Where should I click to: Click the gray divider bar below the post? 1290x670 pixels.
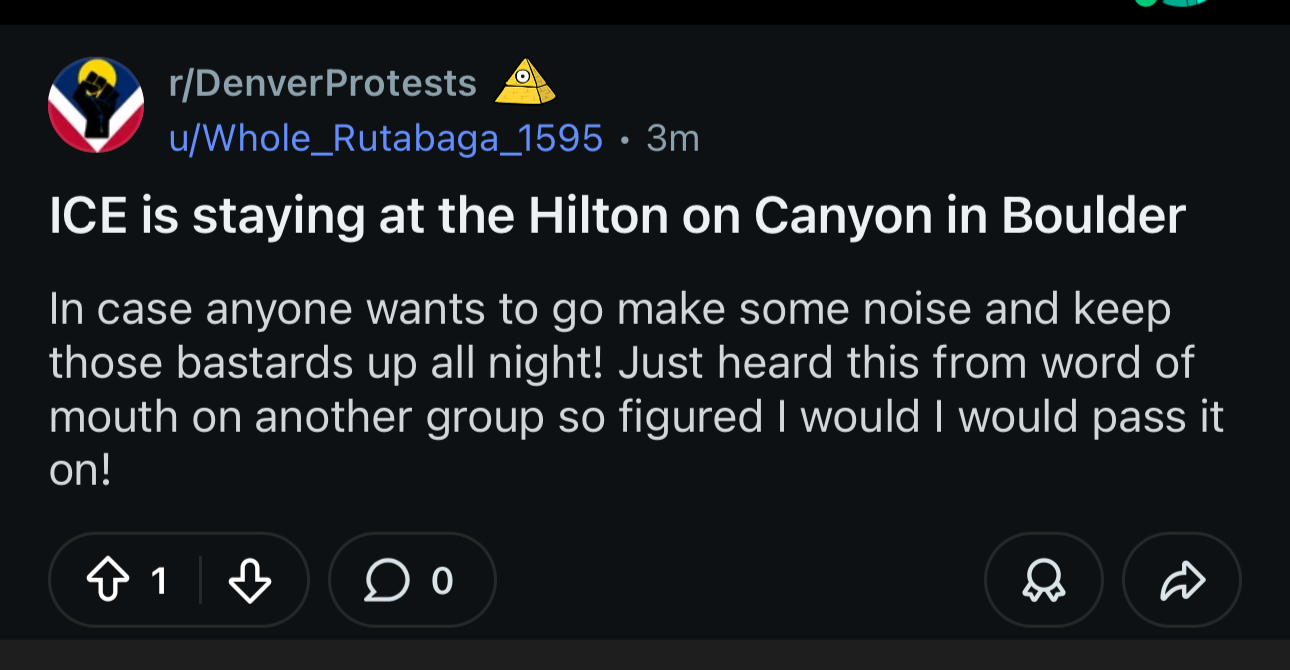[x=645, y=655]
